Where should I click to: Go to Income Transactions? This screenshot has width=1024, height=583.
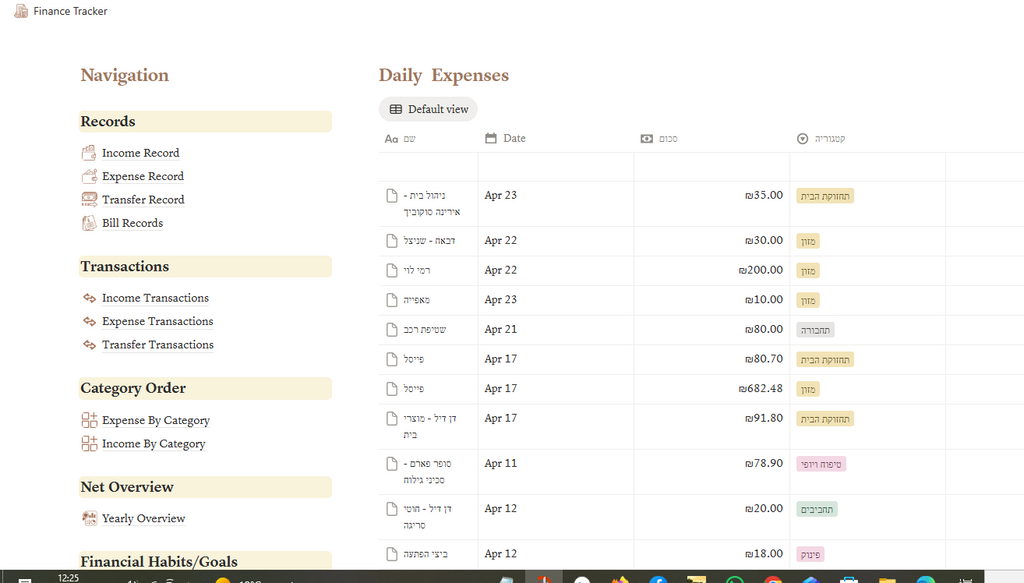(155, 298)
